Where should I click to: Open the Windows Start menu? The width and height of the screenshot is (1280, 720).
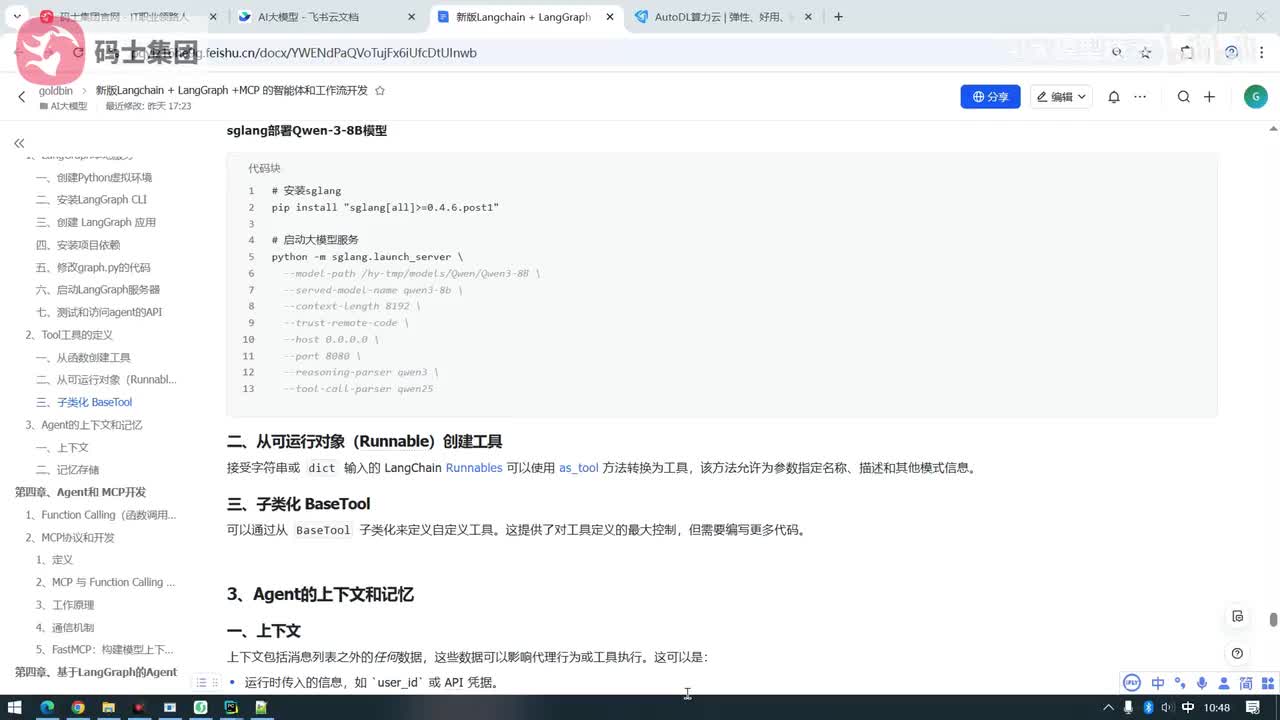[x=16, y=708]
